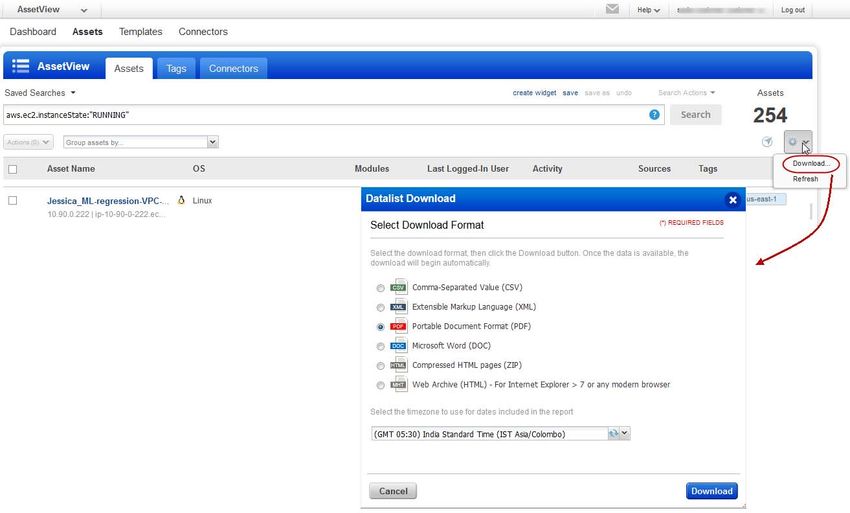Choose Refresh from the tools menu
Viewport: 850px width, 513px height.
click(805, 178)
